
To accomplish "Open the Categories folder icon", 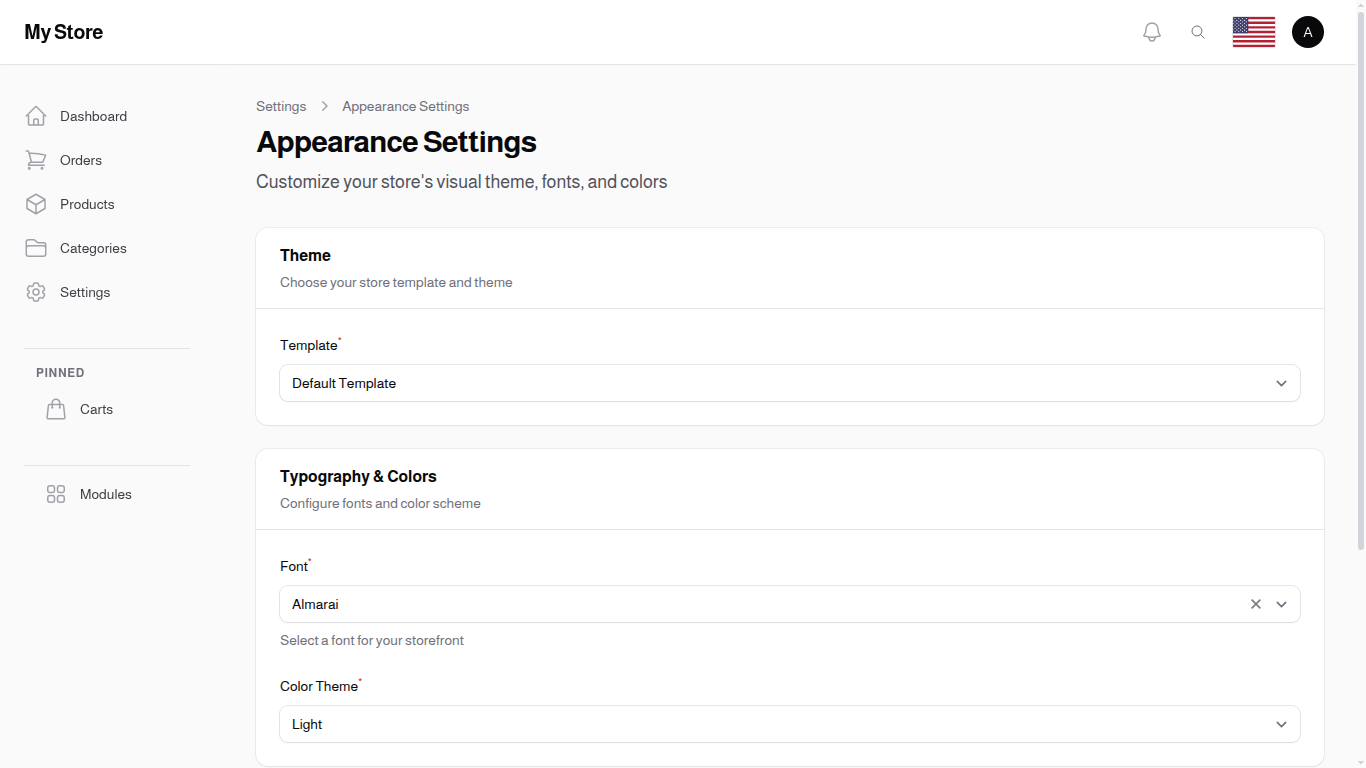I will (x=36, y=248).
